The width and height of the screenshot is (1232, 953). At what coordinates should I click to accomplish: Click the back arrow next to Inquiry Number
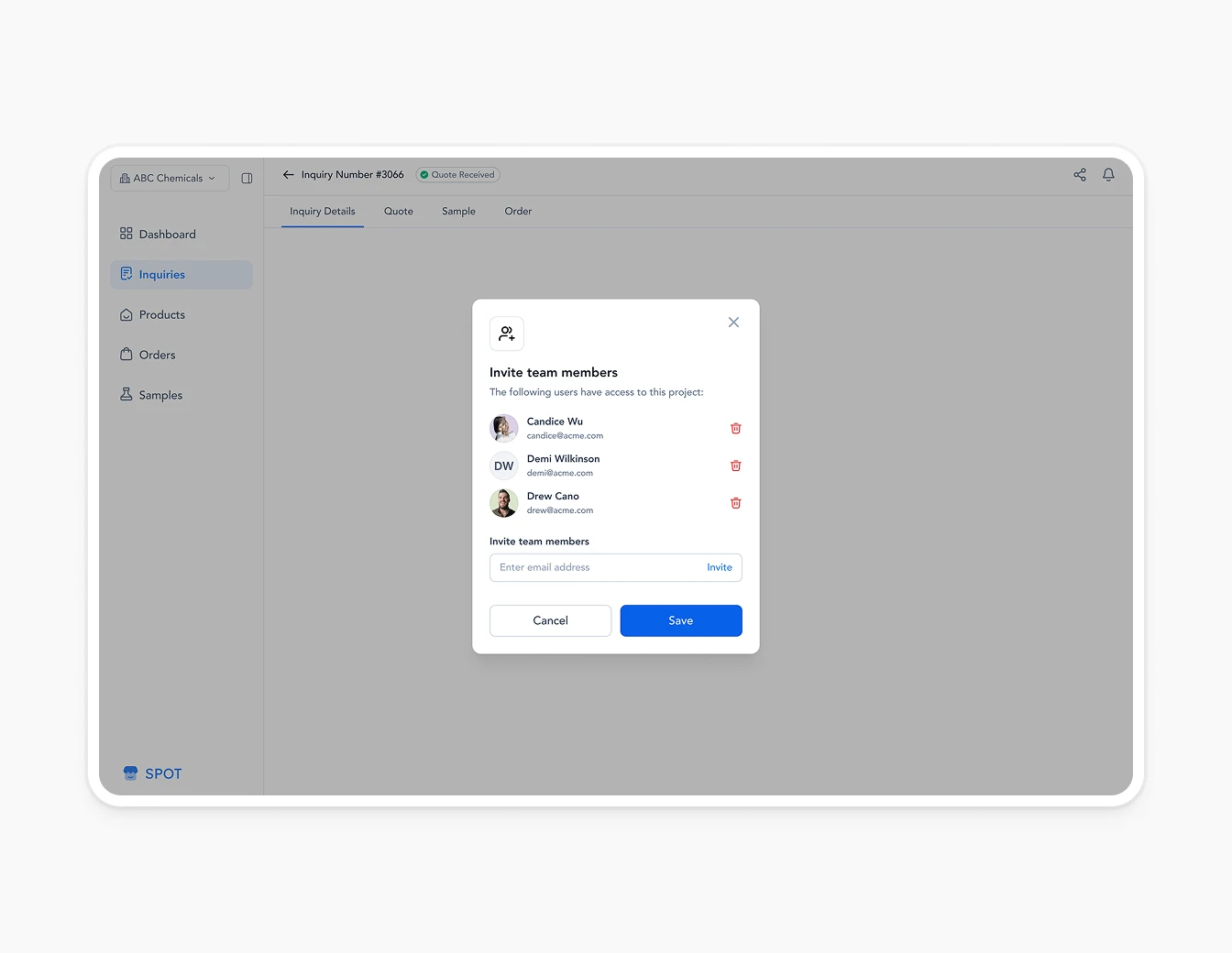click(x=288, y=174)
